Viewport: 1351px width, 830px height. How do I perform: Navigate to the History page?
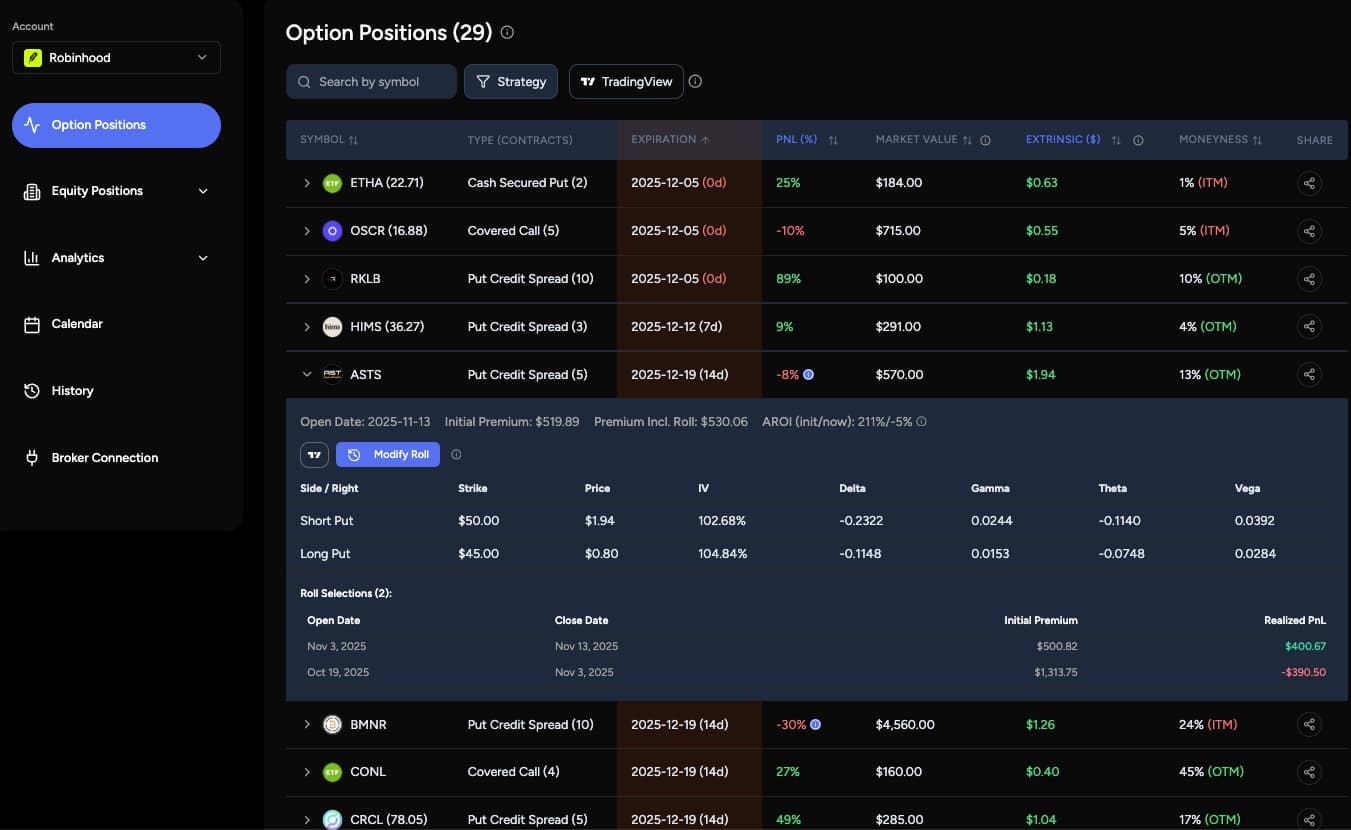pos(72,390)
